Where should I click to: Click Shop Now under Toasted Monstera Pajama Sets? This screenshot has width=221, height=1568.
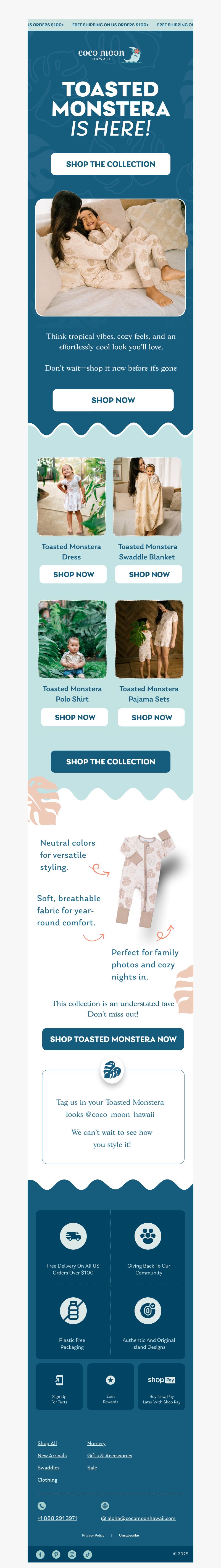152,717
